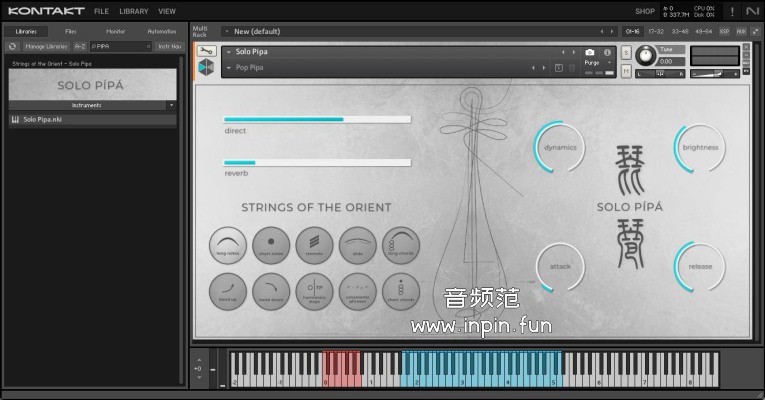Screen dimensions: 765x400
Task: Go to next multi with right arrow
Action: click(612, 31)
